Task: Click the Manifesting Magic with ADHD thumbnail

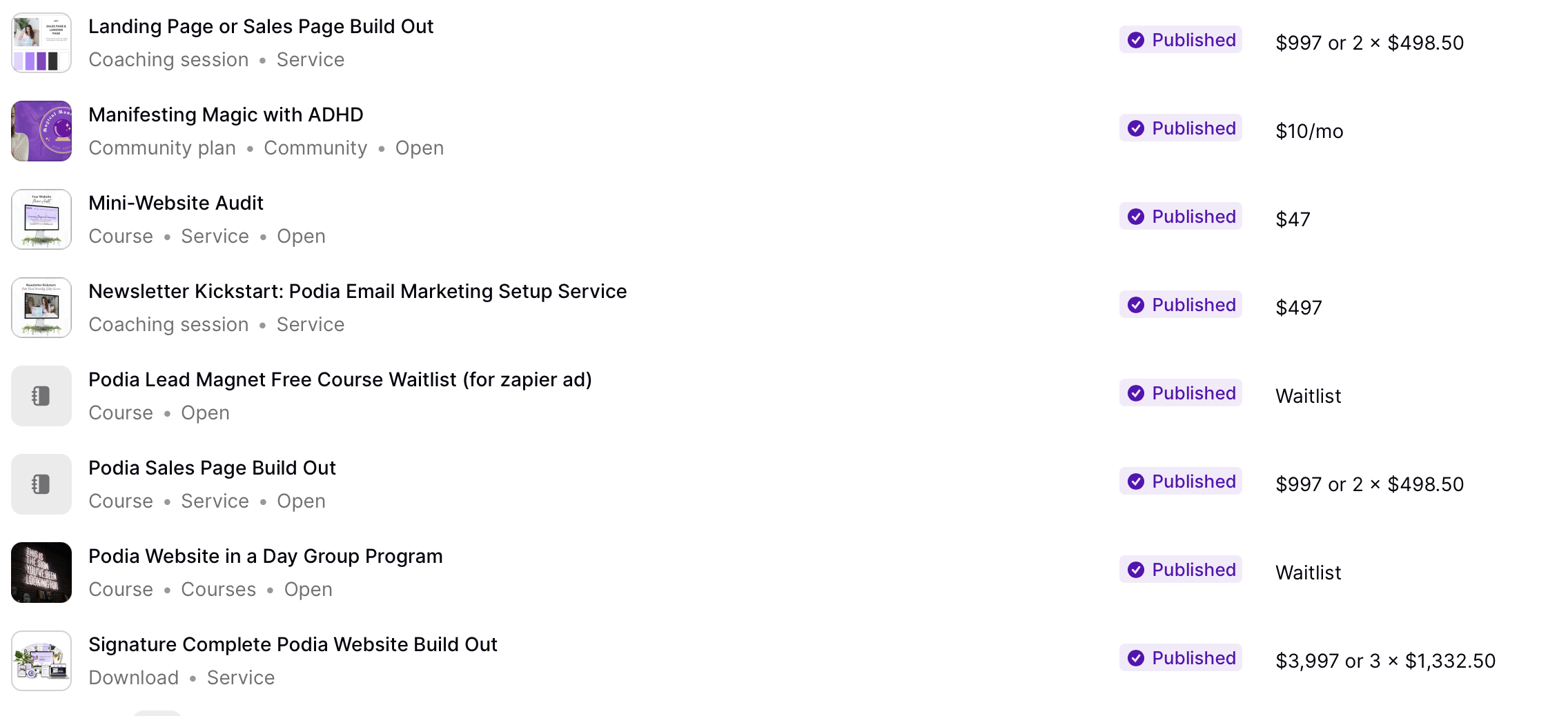Action: 41,131
